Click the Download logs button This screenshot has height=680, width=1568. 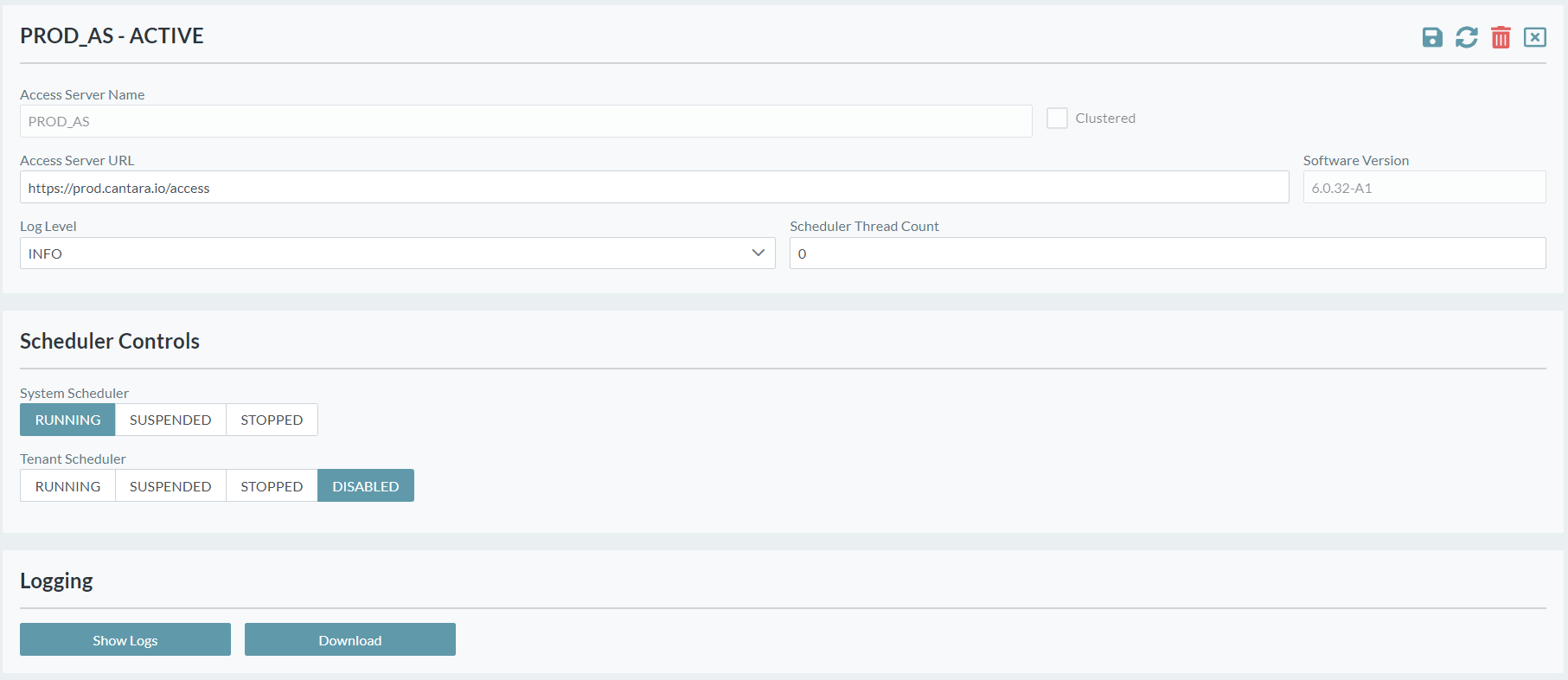pyautogui.click(x=349, y=640)
